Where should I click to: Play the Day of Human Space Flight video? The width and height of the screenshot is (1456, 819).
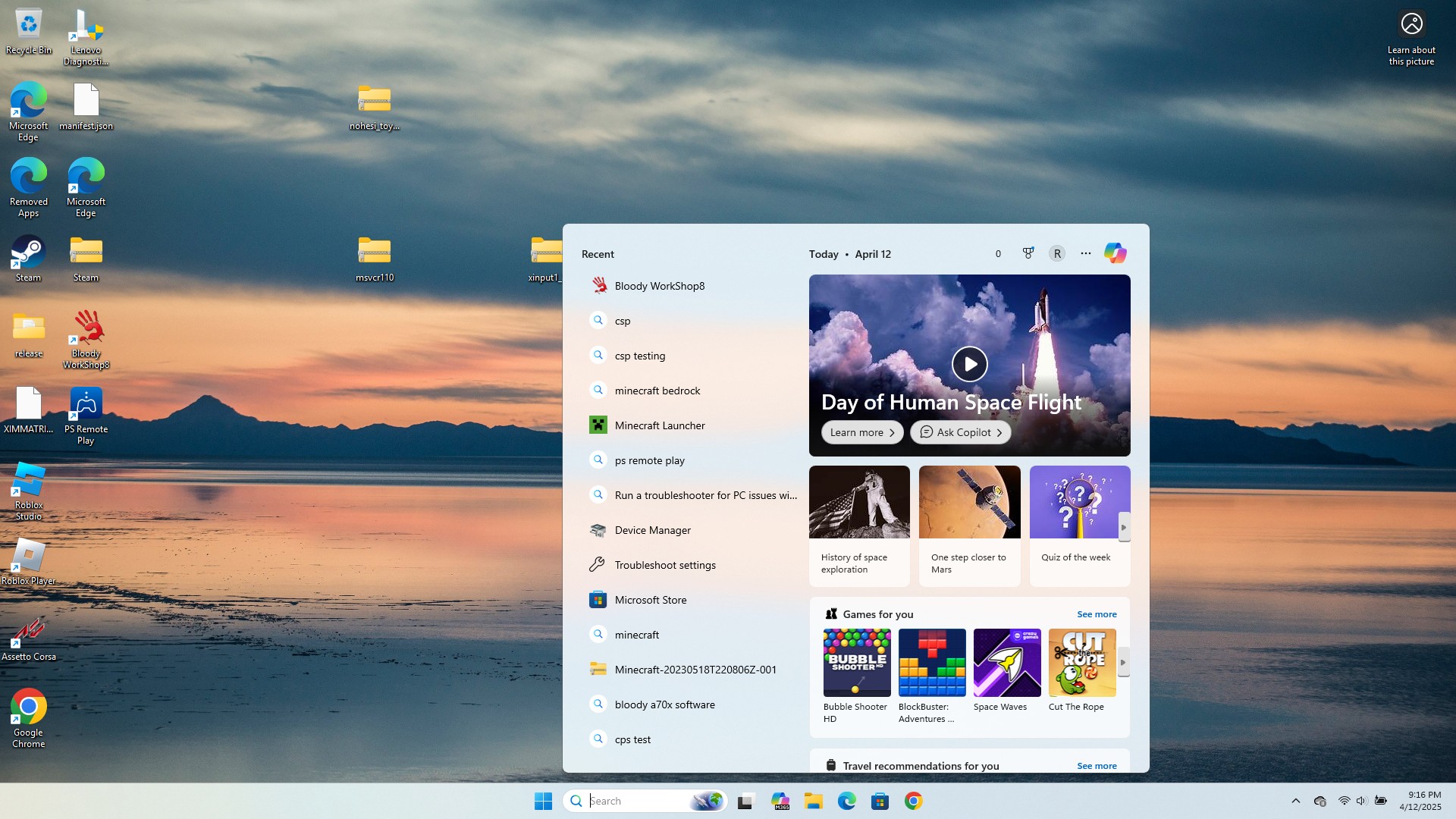[970, 364]
